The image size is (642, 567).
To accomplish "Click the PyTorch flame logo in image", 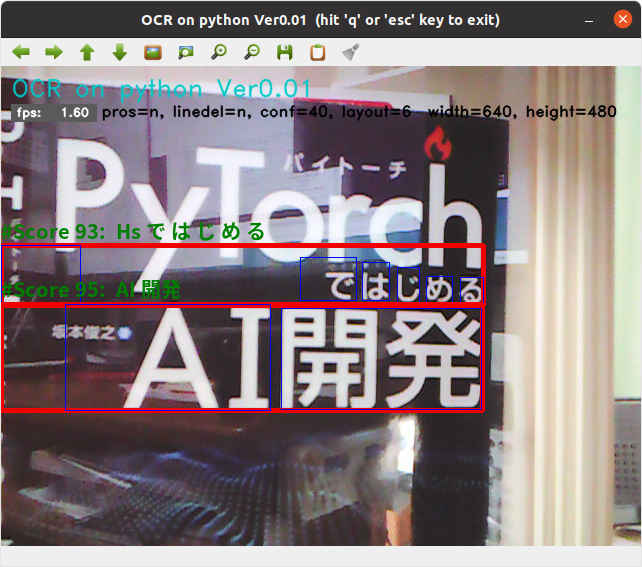I will pyautogui.click(x=437, y=146).
